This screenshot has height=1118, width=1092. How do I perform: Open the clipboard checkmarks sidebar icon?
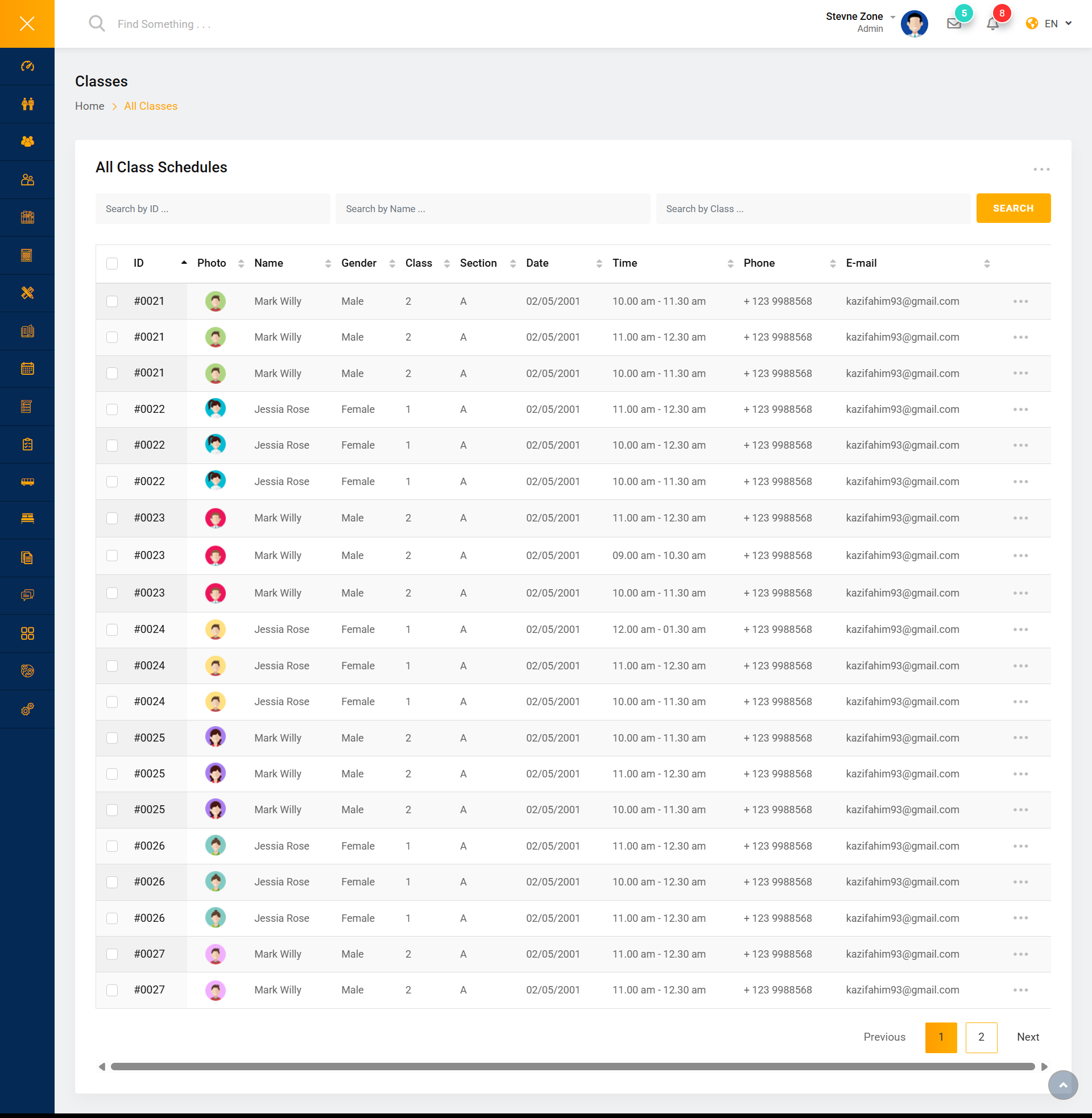click(x=27, y=444)
